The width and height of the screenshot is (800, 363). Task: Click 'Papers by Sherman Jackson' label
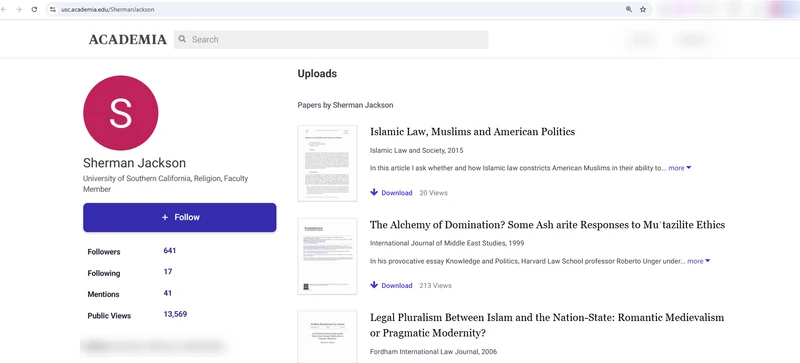click(x=345, y=105)
